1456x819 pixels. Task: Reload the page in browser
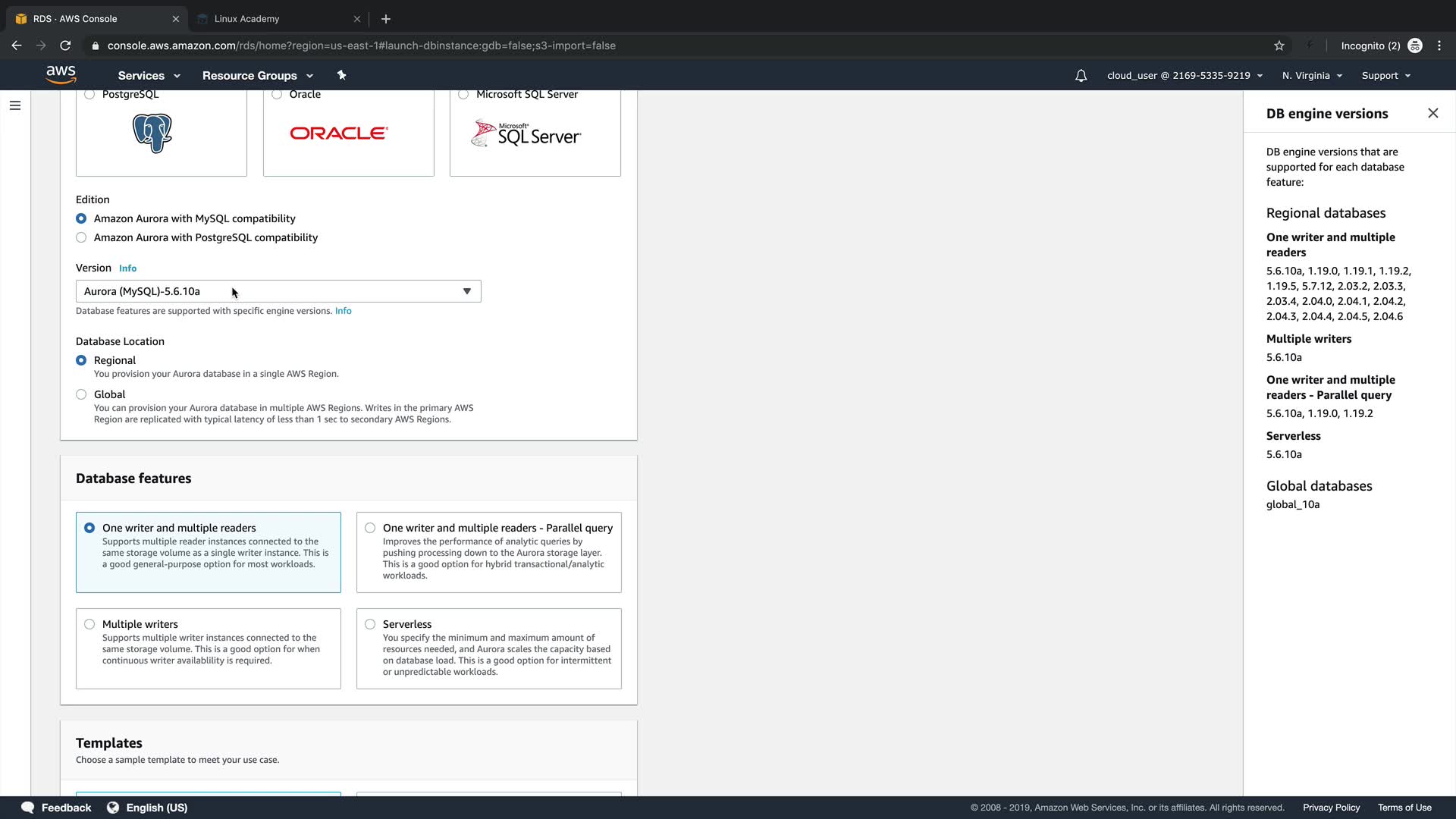click(65, 45)
